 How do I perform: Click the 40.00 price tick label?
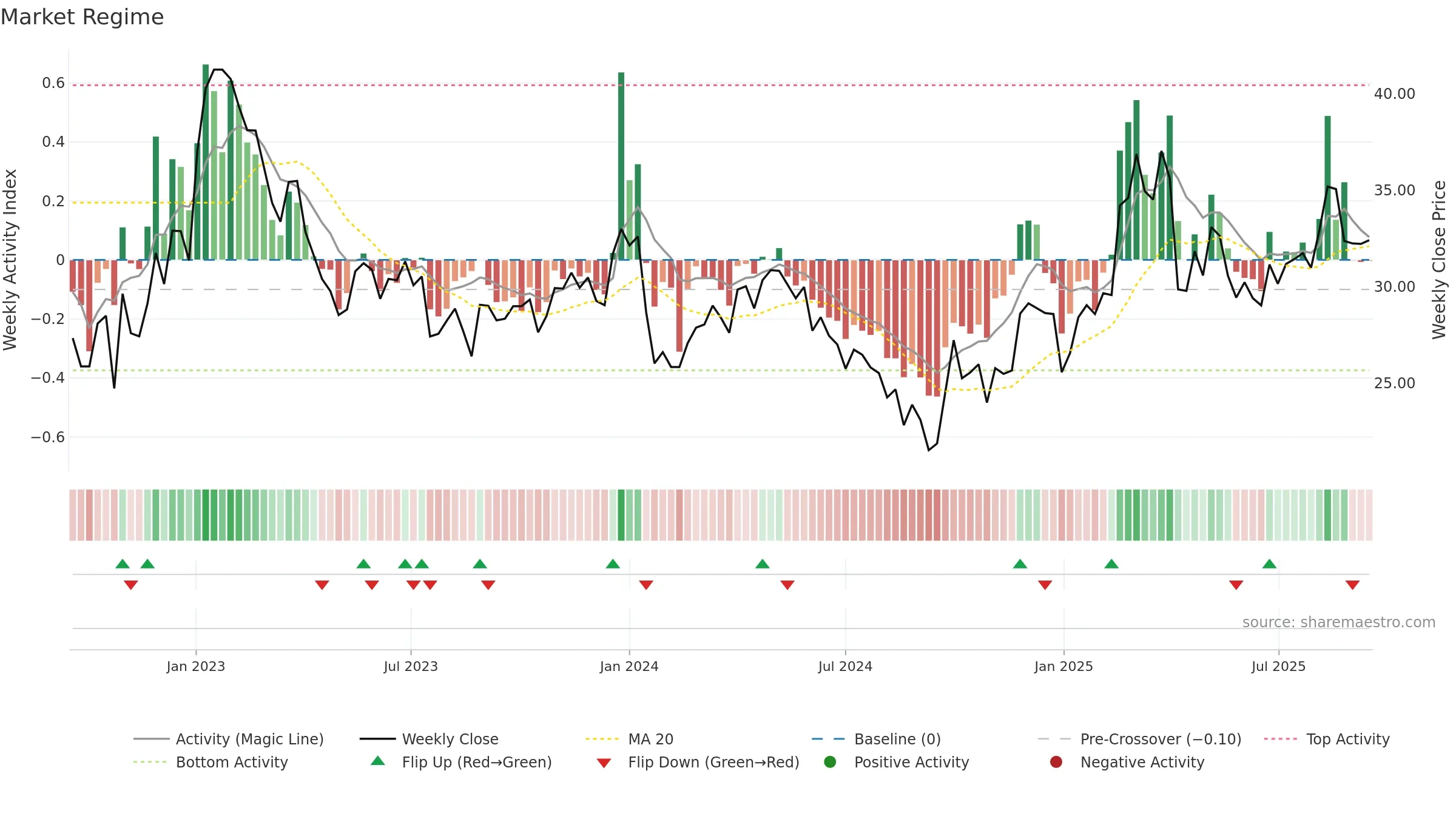(x=1394, y=94)
